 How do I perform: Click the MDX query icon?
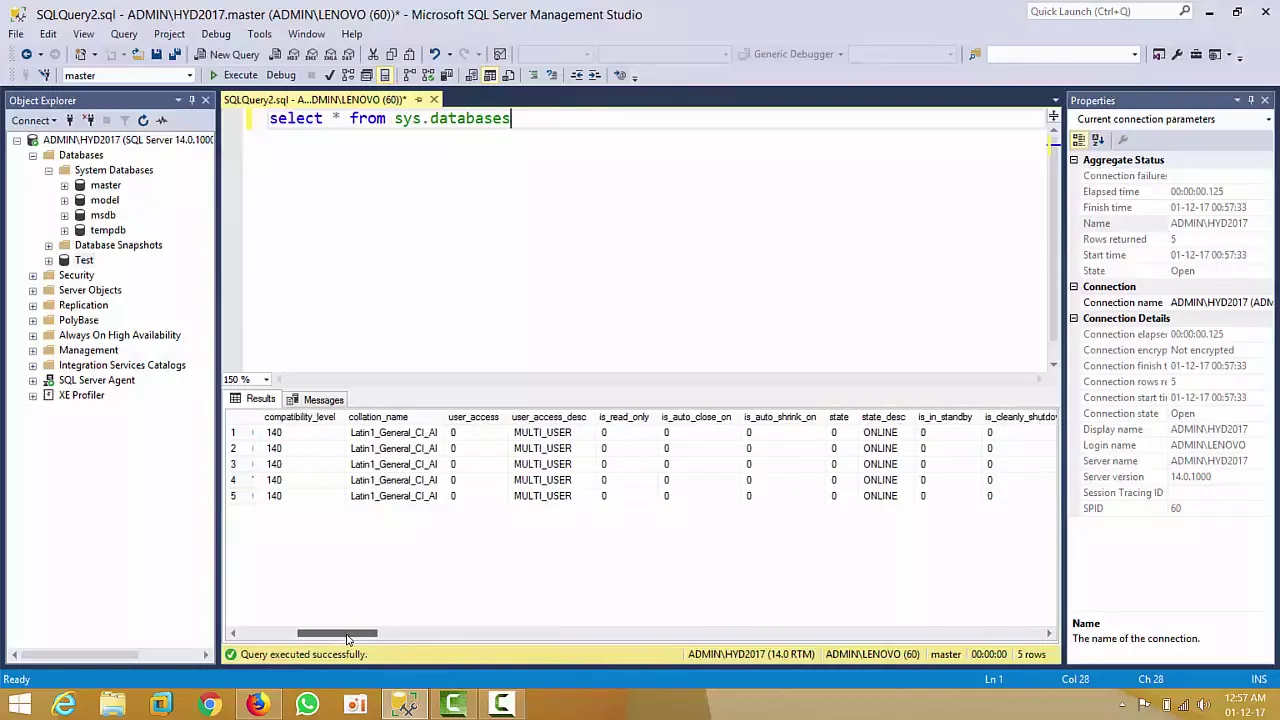click(x=294, y=54)
